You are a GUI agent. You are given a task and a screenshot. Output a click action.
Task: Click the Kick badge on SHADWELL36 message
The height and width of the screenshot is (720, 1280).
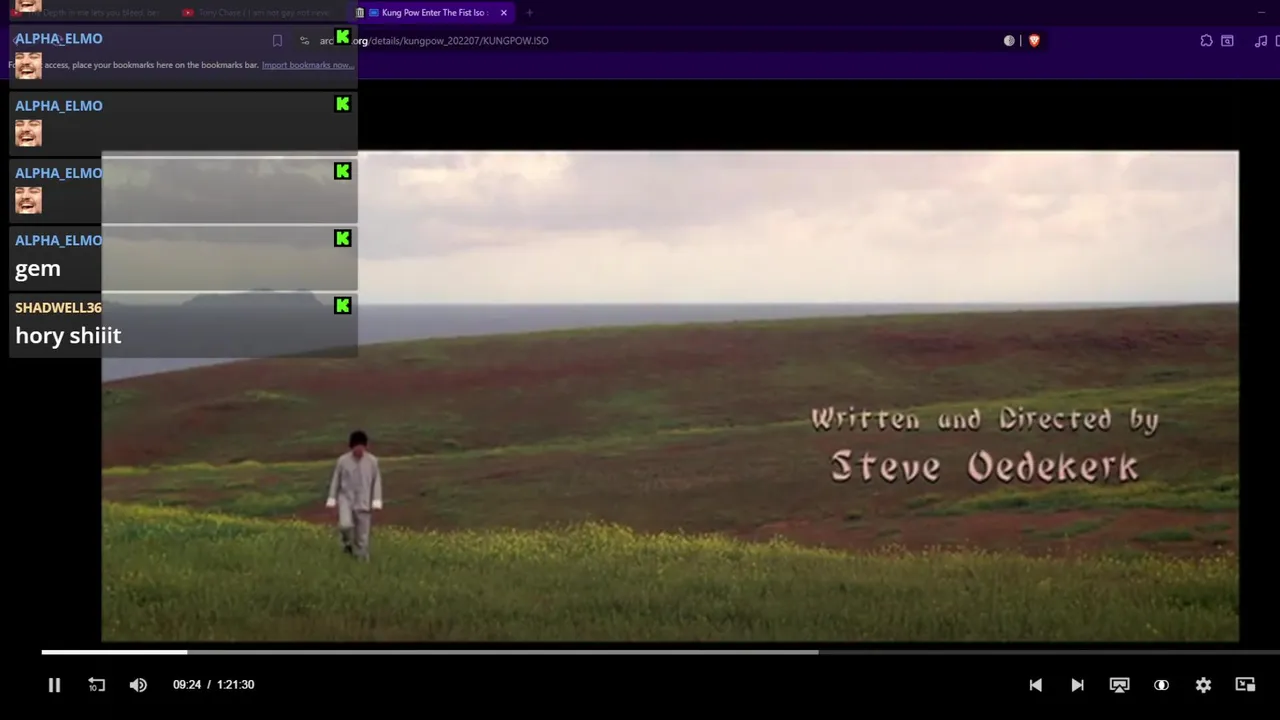(x=343, y=306)
